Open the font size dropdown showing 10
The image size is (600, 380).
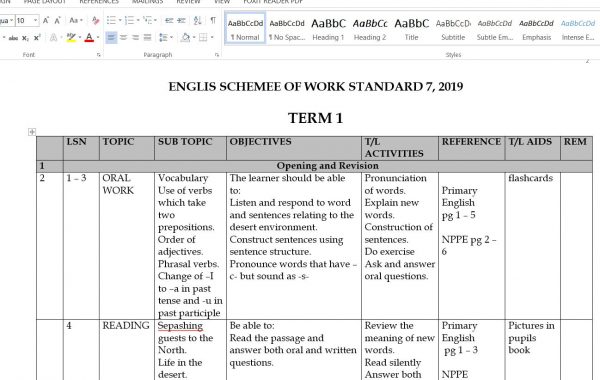(36, 20)
